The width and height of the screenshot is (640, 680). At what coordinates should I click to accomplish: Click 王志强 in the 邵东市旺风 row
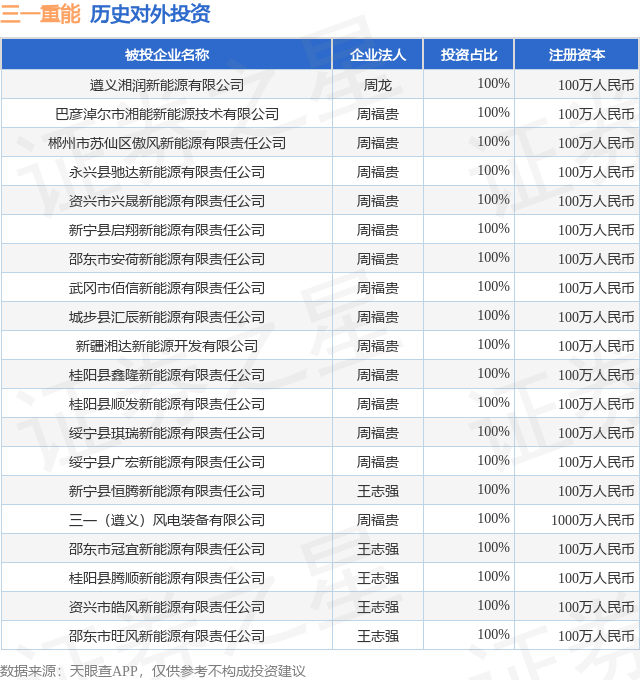(378, 637)
